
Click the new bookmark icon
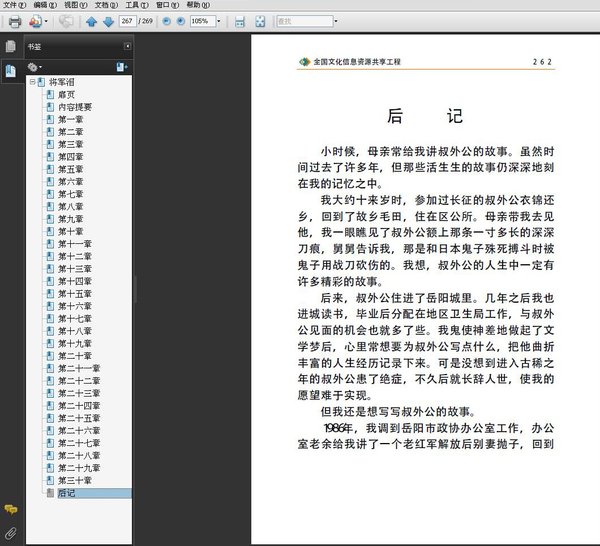coord(122,67)
